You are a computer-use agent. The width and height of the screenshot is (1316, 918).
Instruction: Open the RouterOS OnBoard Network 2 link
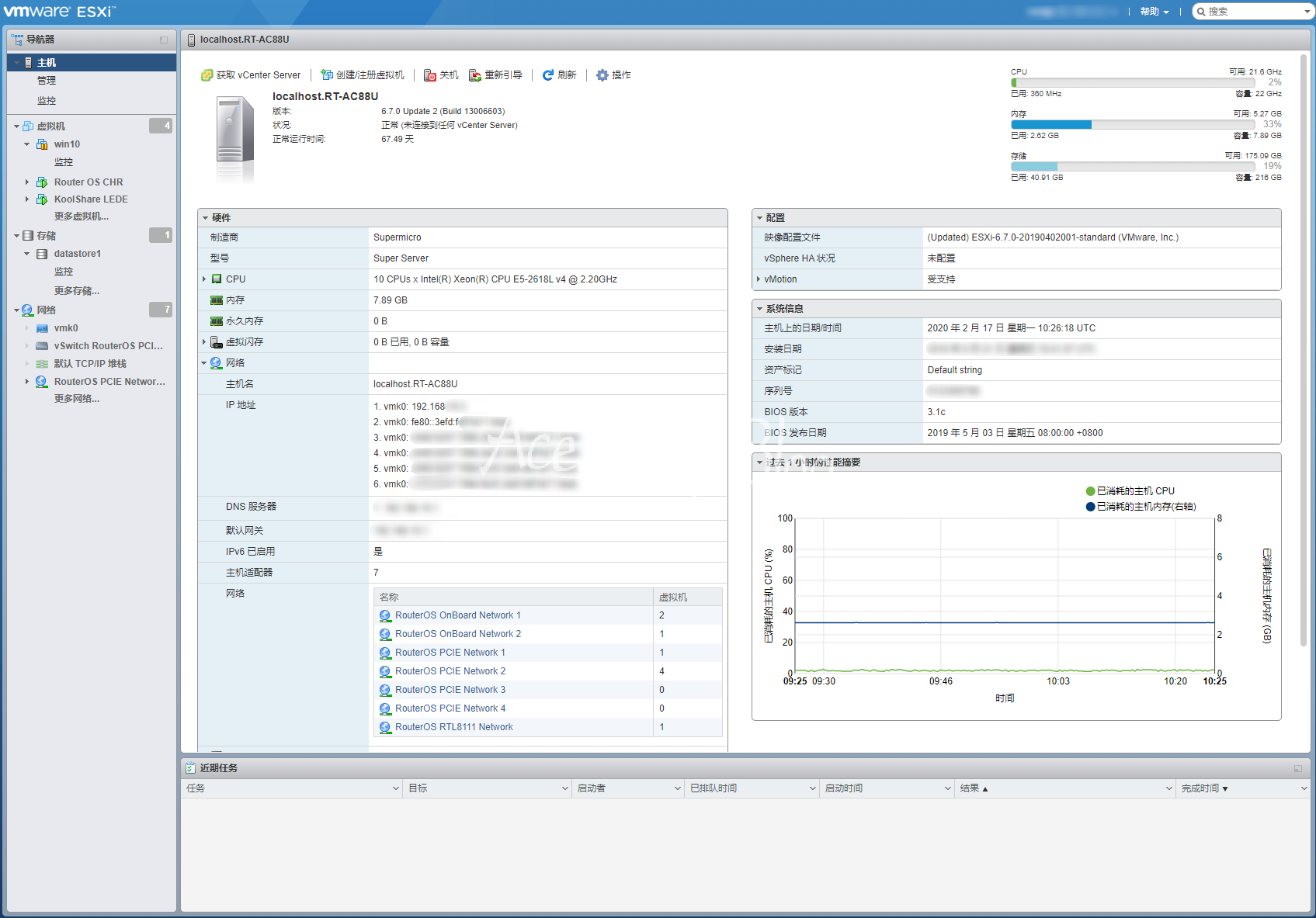[458, 634]
